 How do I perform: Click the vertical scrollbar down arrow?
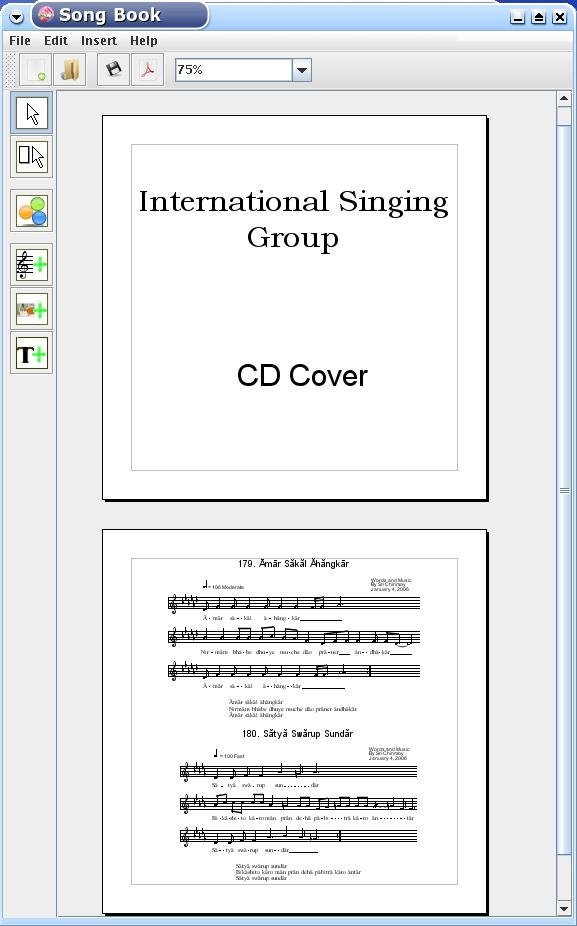click(563, 908)
